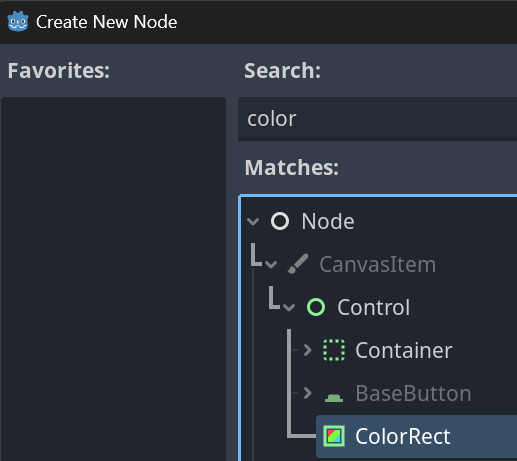Click the white circle Node icon
Viewport: 517px width, 461px height.
[280, 221]
